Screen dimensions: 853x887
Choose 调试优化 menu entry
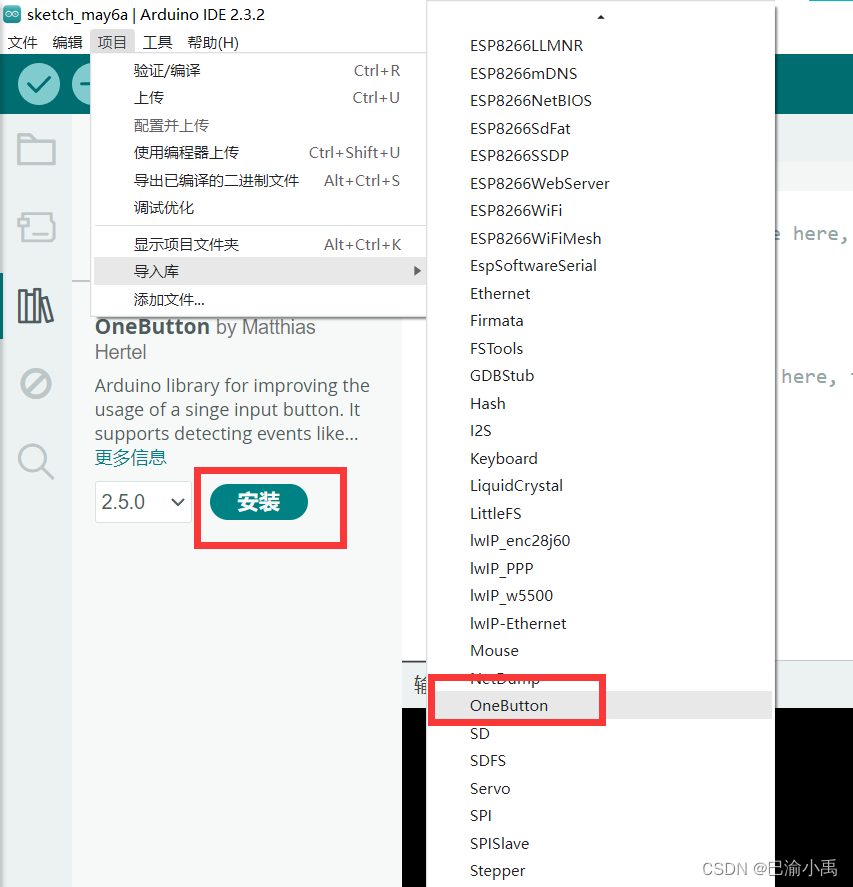click(x=260, y=208)
